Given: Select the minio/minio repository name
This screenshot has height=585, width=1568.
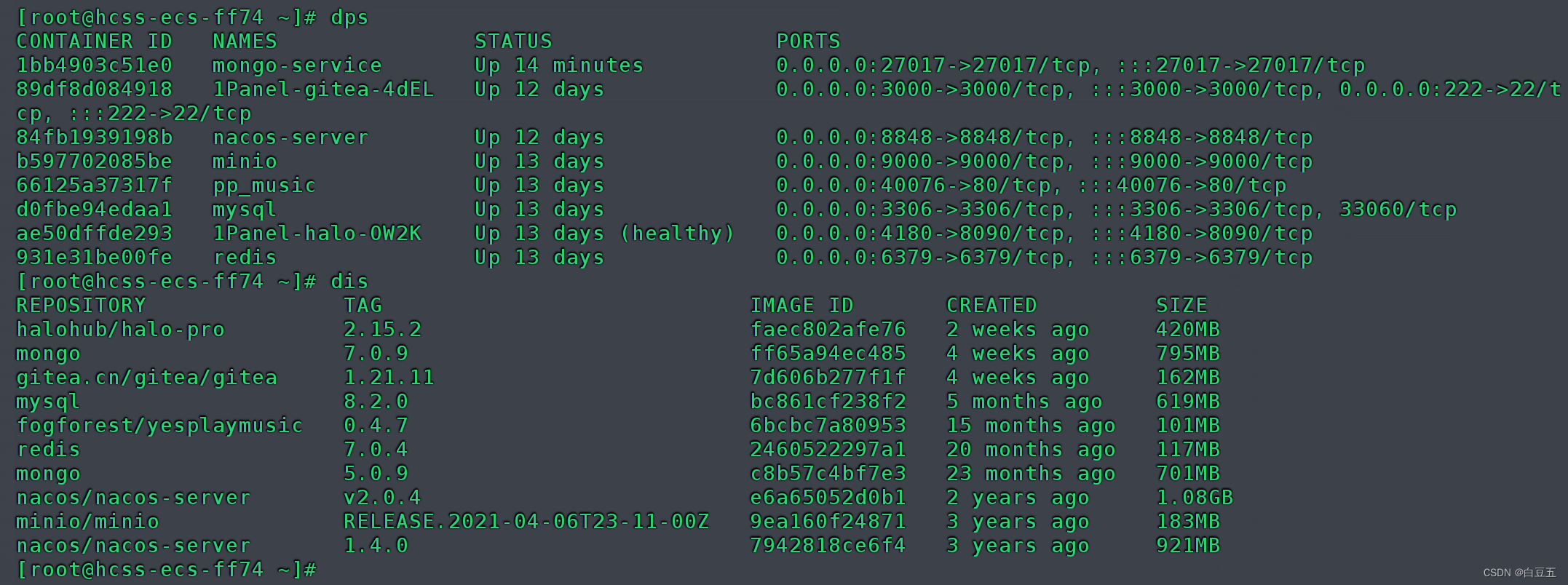Looking at the screenshot, I should point(88,522).
